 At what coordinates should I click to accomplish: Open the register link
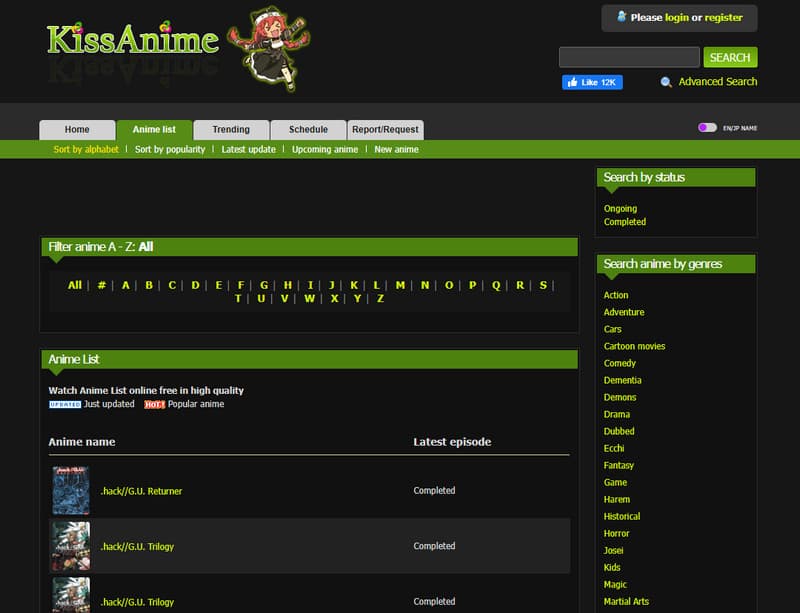722,17
